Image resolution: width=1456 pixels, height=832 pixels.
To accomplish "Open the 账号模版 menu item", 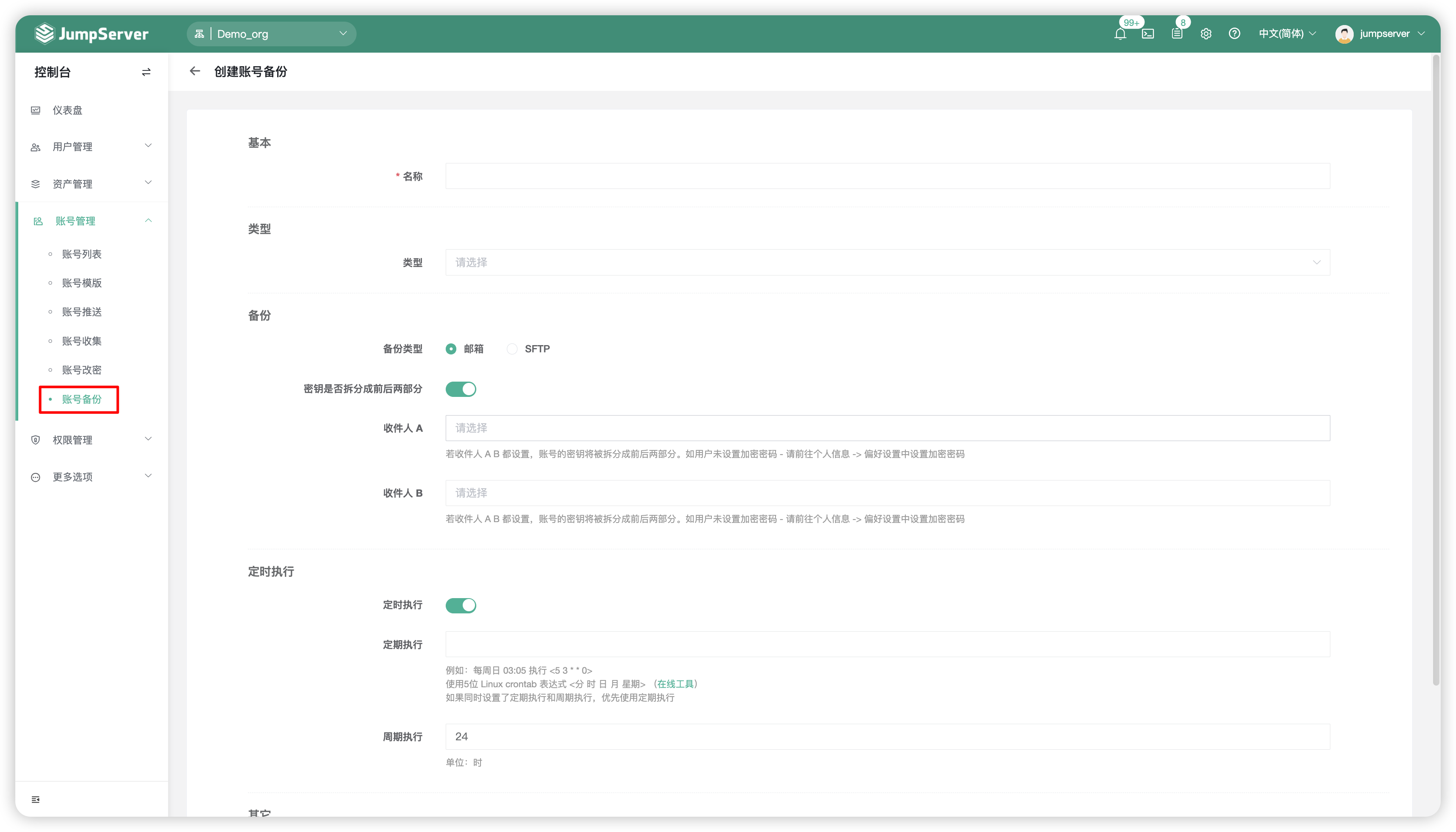I will [82, 284].
